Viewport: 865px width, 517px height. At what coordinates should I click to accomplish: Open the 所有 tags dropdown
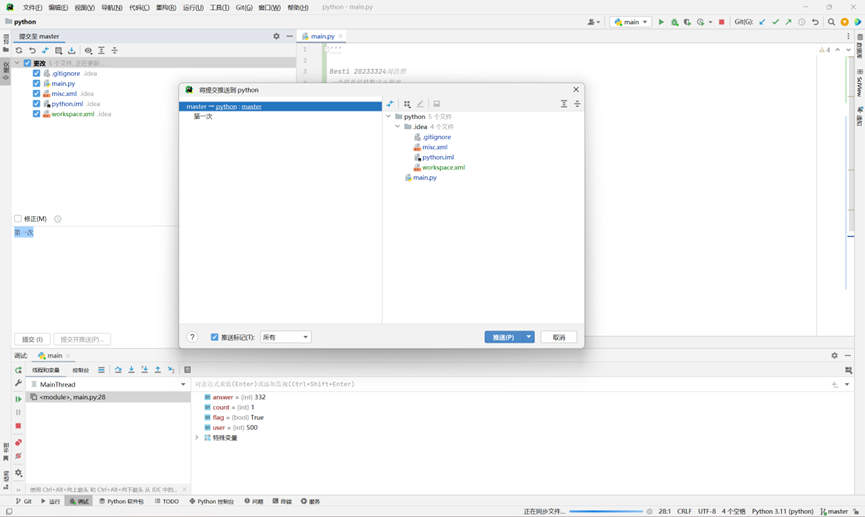click(x=285, y=337)
